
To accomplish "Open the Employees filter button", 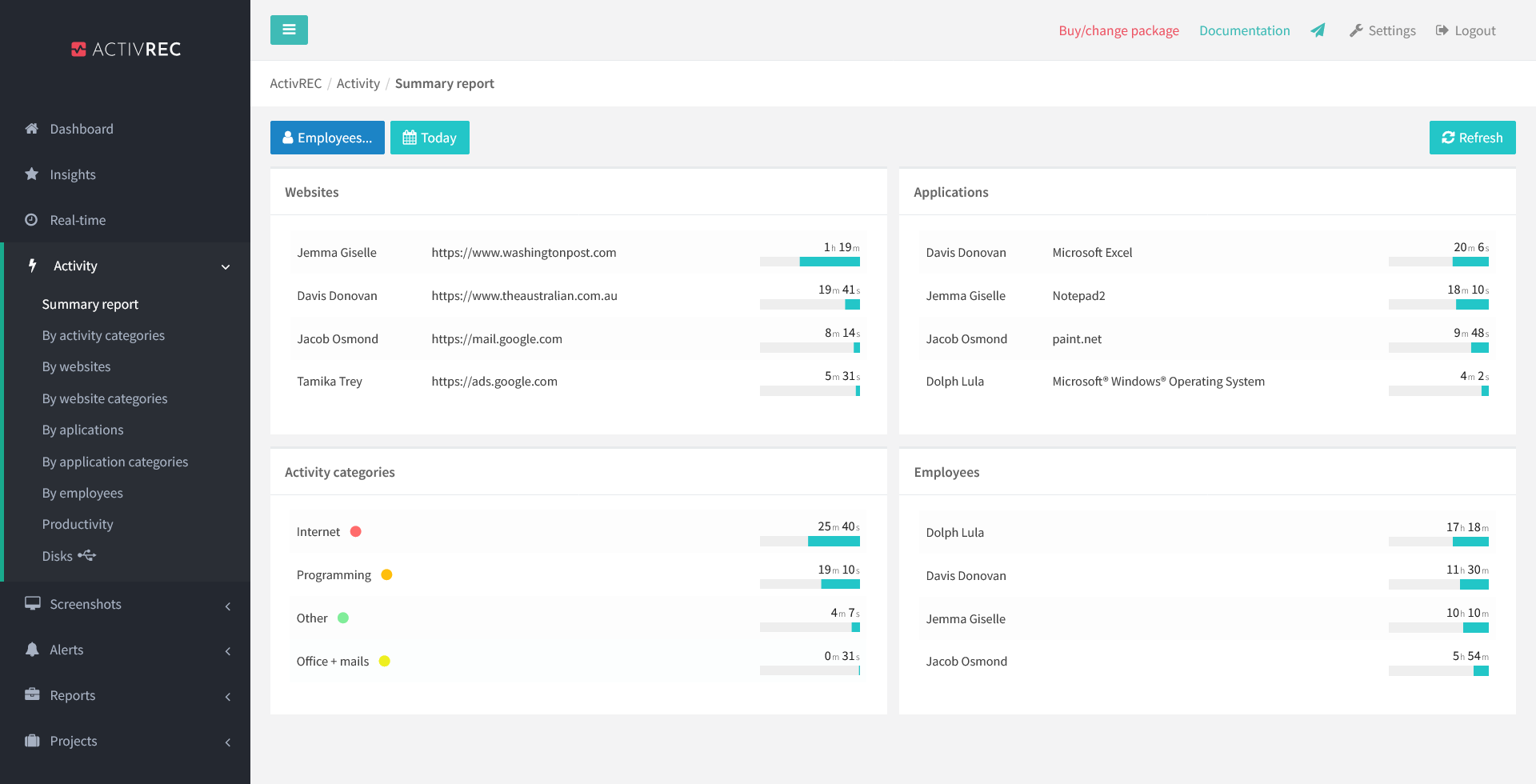I will (x=327, y=138).
